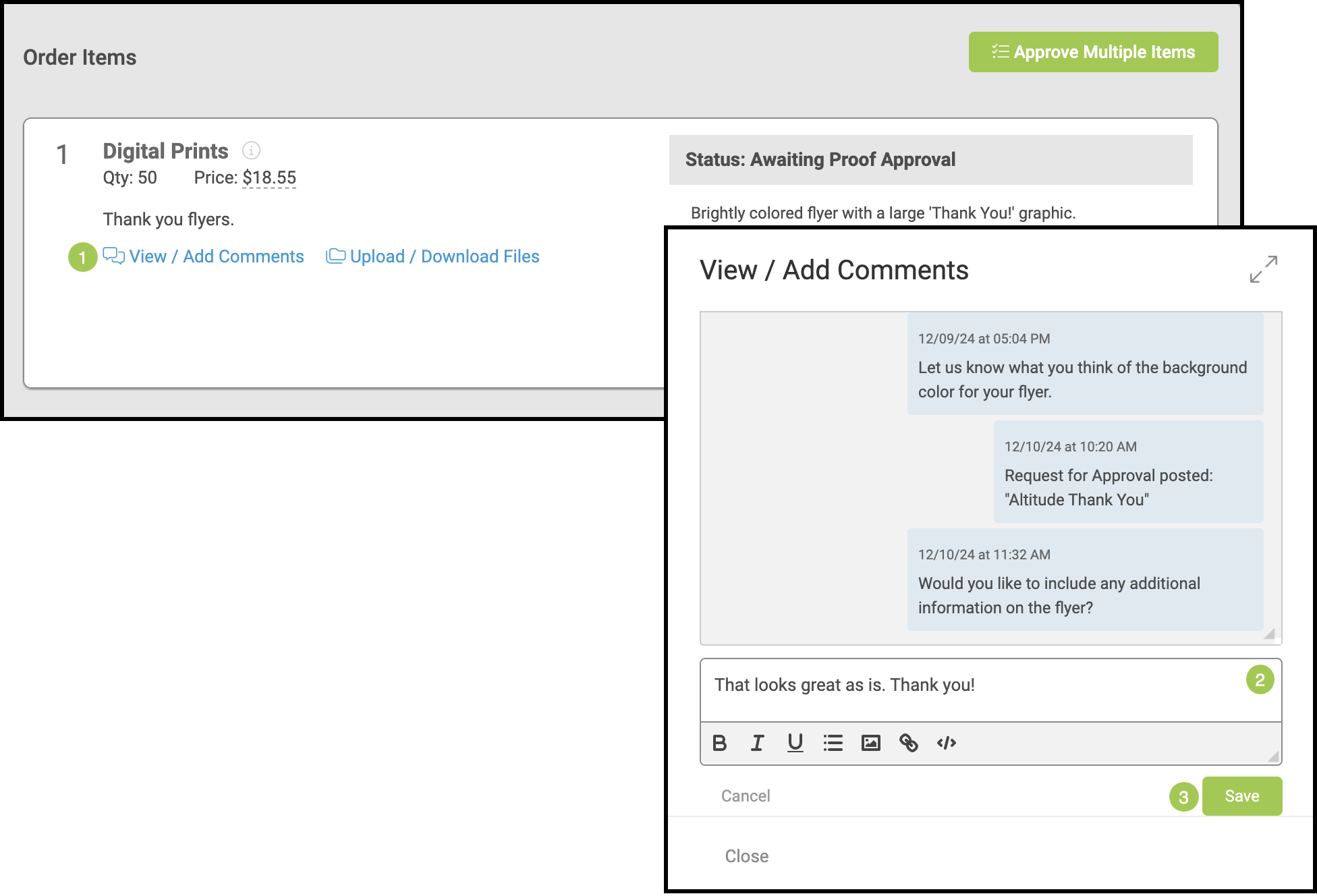Cancel the comment entry

click(745, 796)
